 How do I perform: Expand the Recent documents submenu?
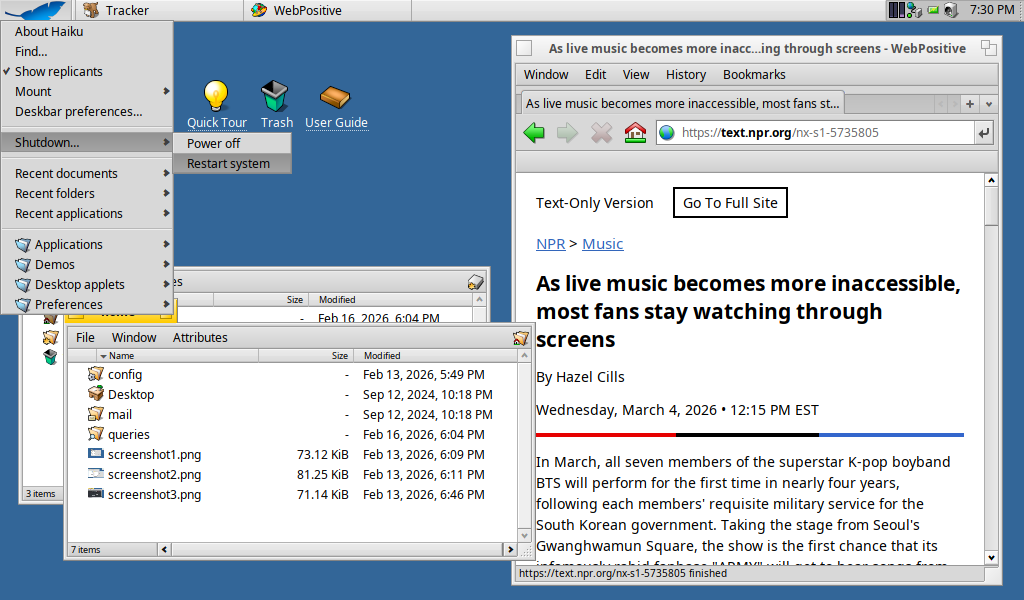[86, 173]
